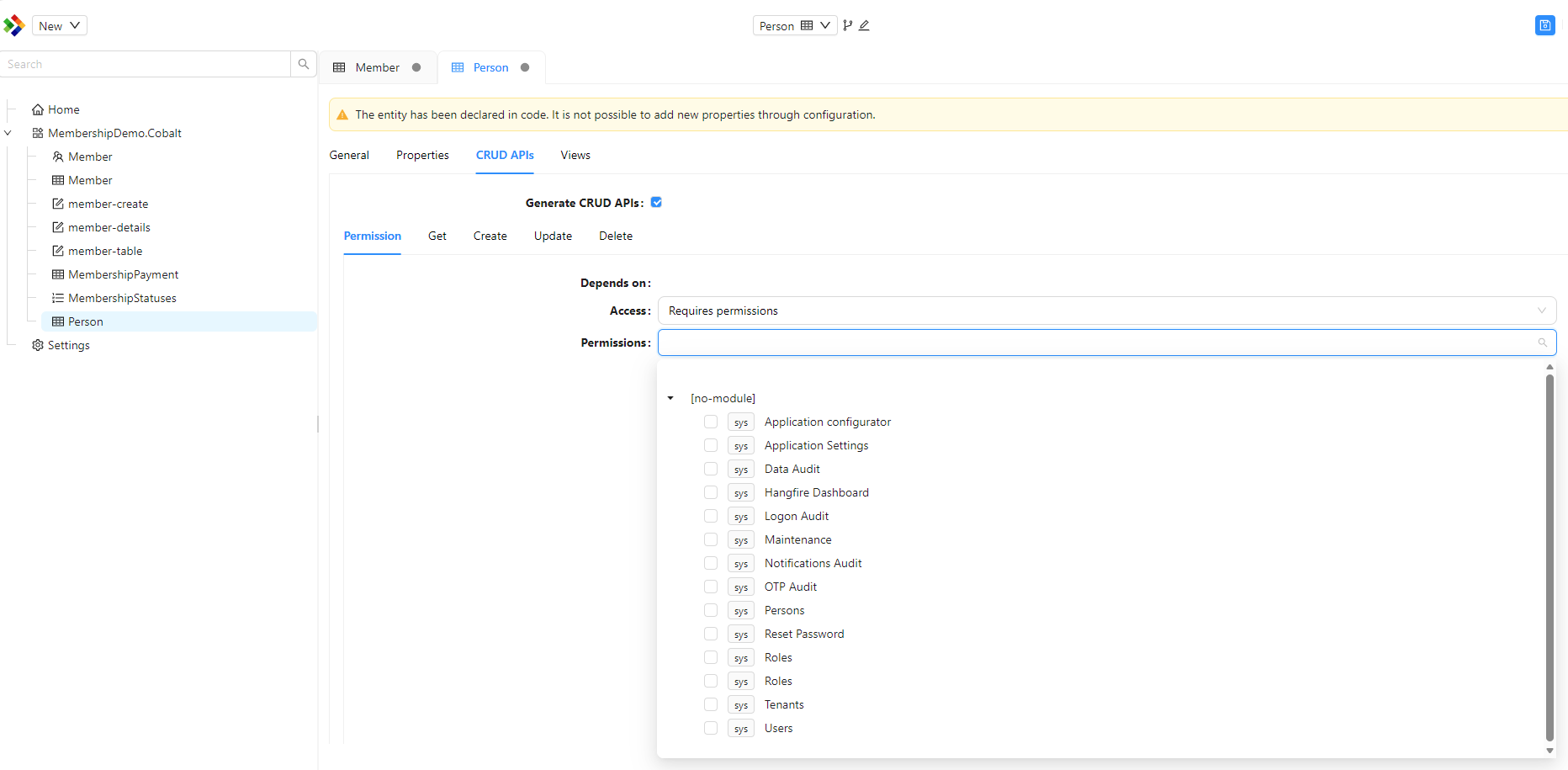Screen dimensions: 1568x770
Task: Collapse the [no-module] tree group
Action: 670,398
